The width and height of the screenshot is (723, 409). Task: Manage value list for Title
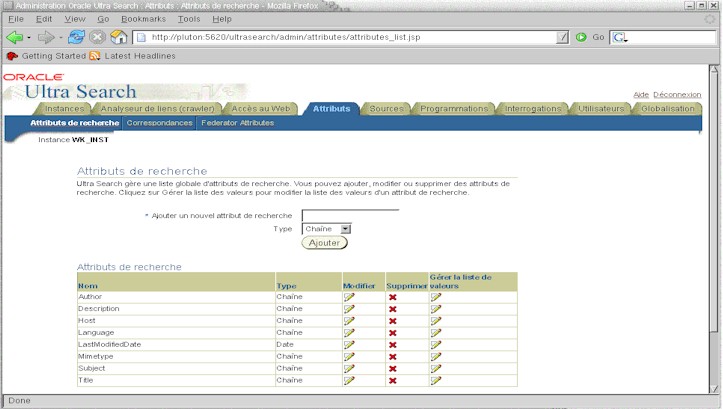click(436, 381)
